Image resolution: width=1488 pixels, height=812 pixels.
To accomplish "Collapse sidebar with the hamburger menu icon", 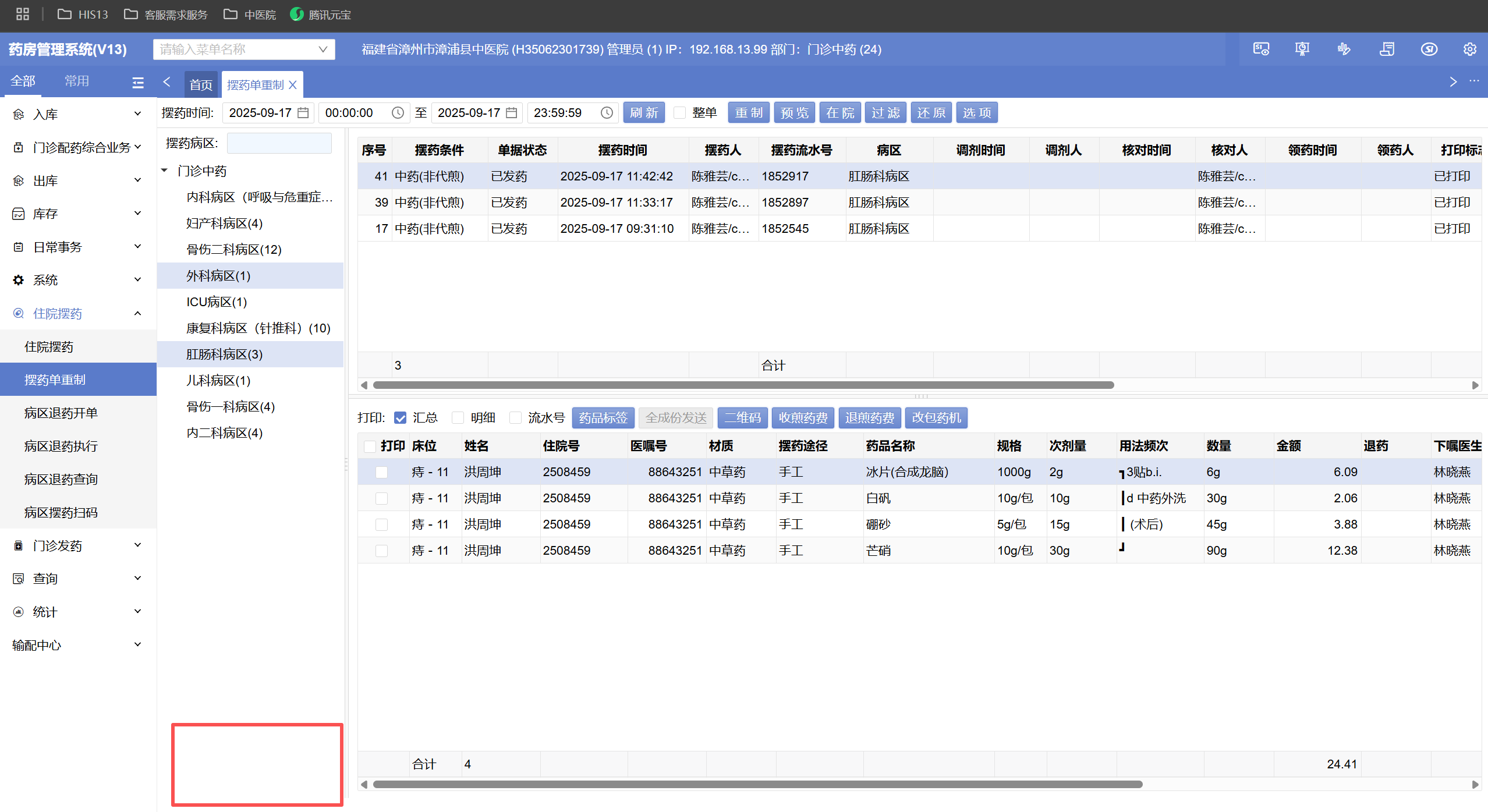I will 138,83.
